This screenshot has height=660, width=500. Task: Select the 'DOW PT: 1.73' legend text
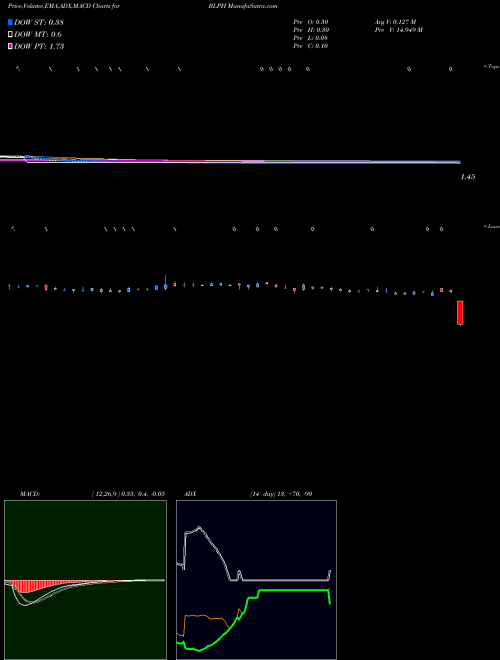point(39,47)
